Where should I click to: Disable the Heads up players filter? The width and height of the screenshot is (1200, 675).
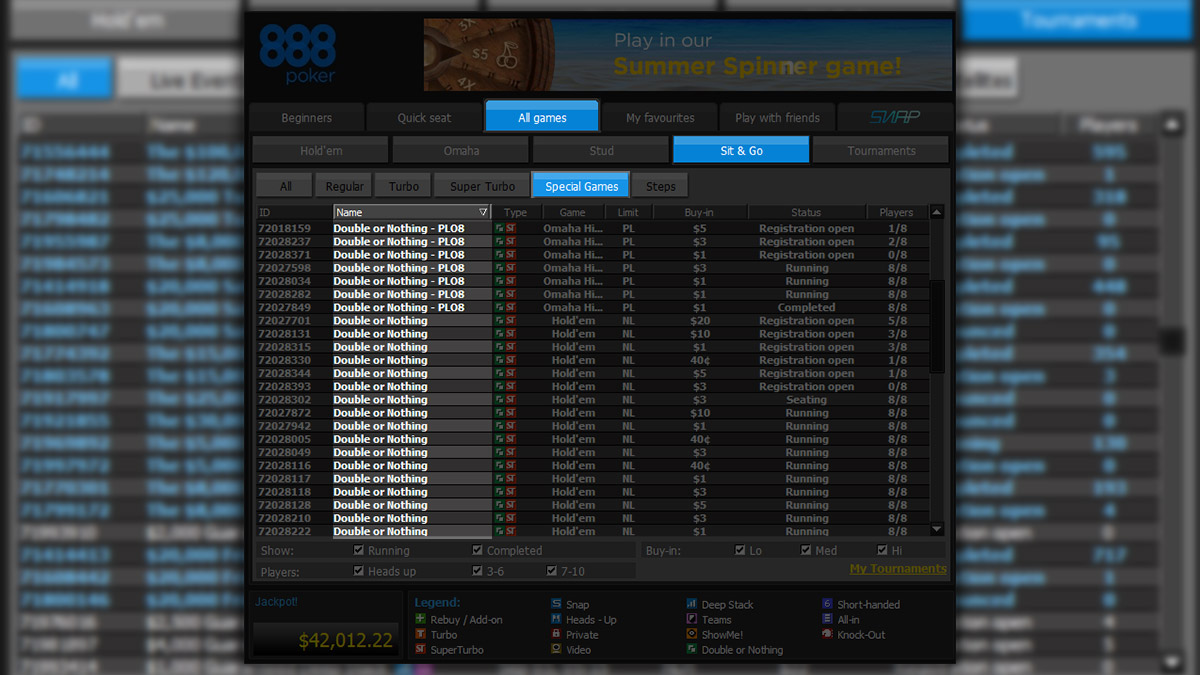coord(359,571)
